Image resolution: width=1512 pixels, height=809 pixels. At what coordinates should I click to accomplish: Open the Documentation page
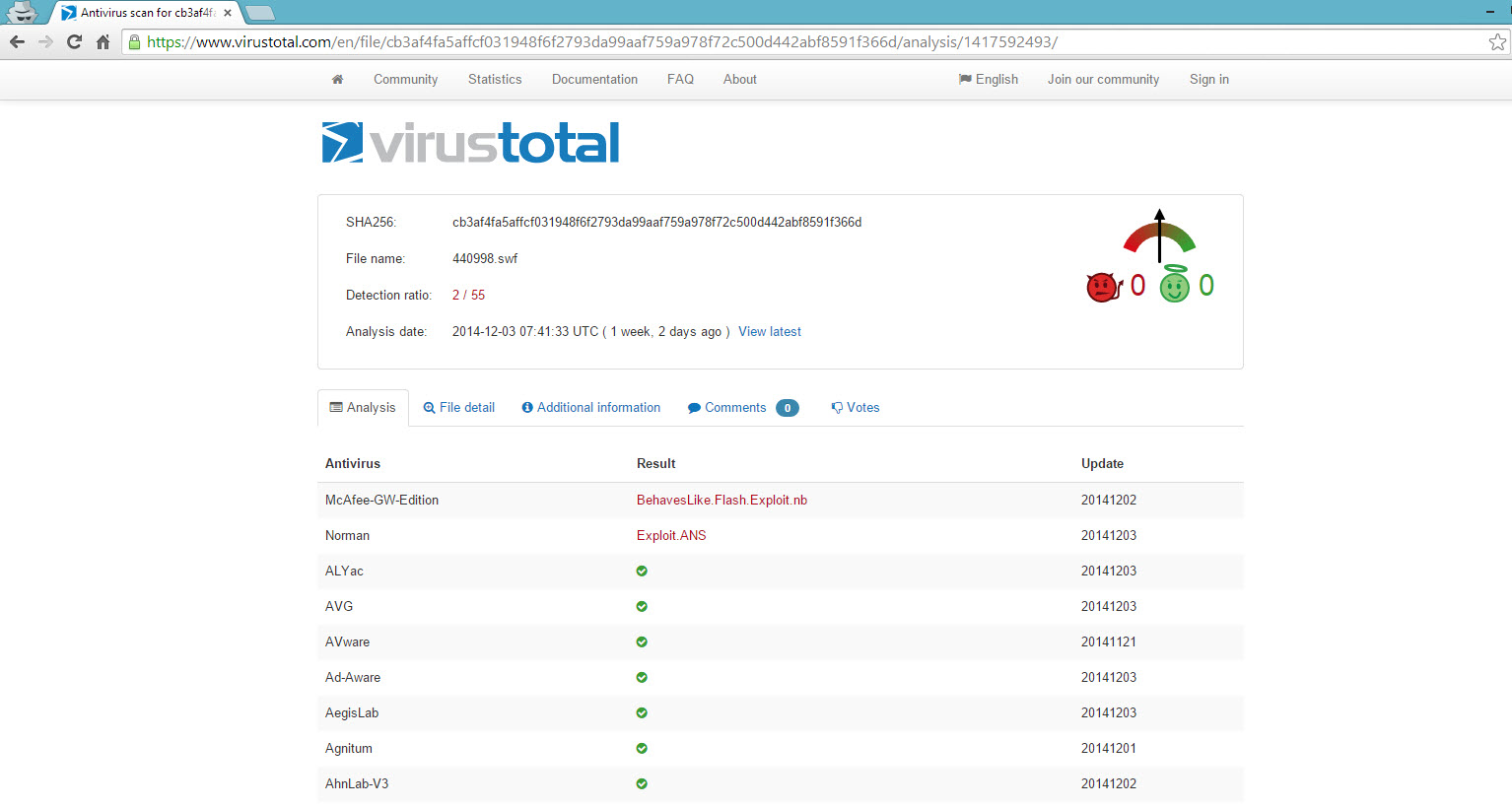click(x=594, y=79)
